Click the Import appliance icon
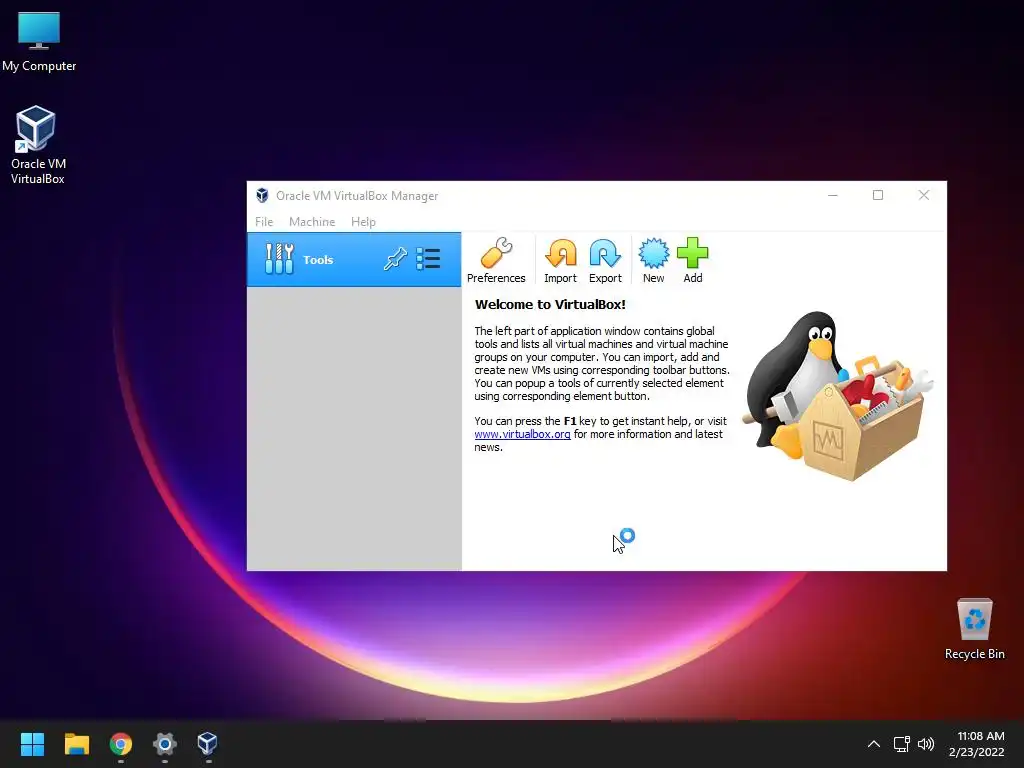Viewport: 1024px width, 768px height. coord(560,260)
